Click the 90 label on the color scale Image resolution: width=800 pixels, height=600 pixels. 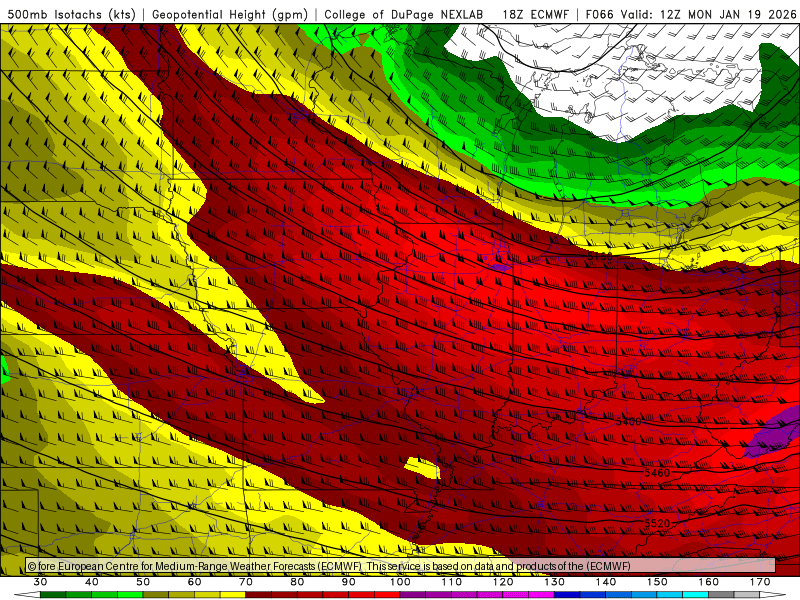349,582
